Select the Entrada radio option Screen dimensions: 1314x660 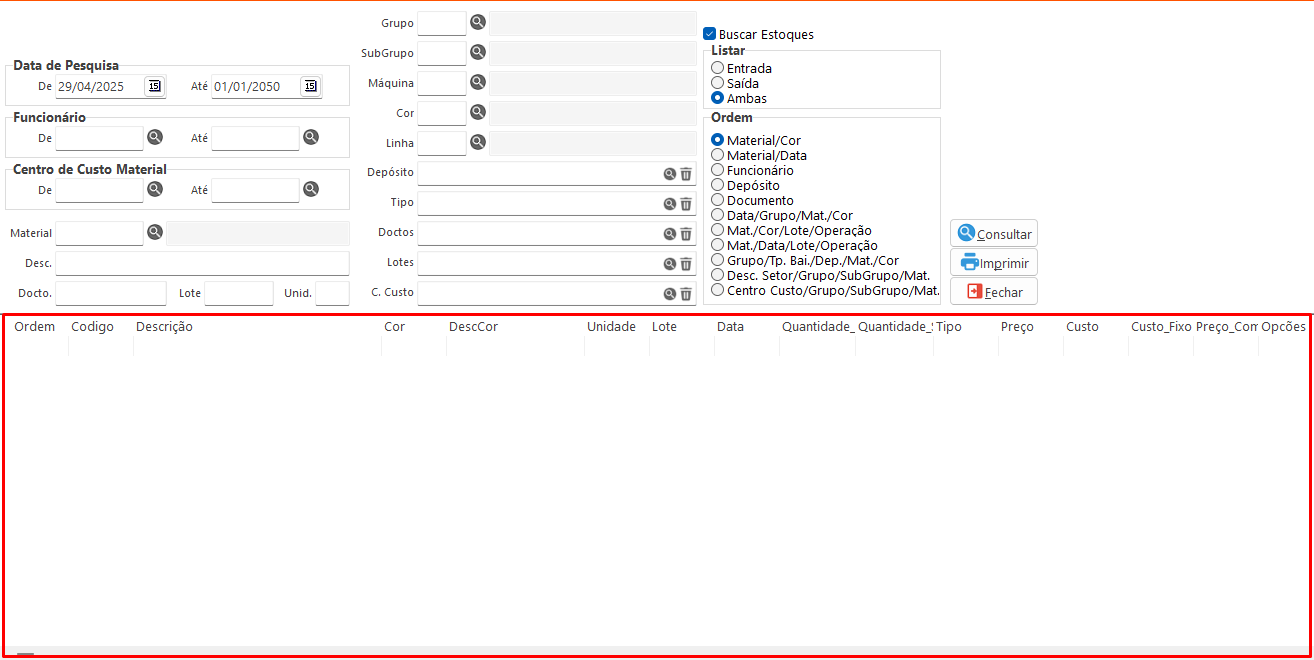[x=718, y=69]
